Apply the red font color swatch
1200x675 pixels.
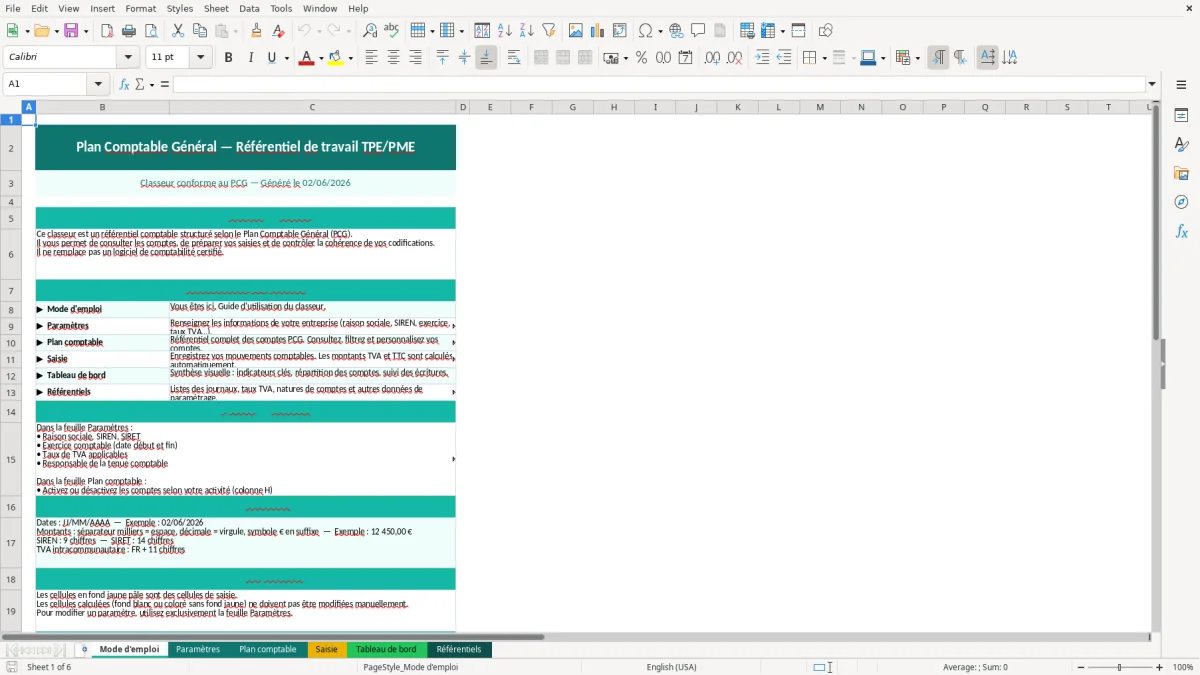click(304, 58)
